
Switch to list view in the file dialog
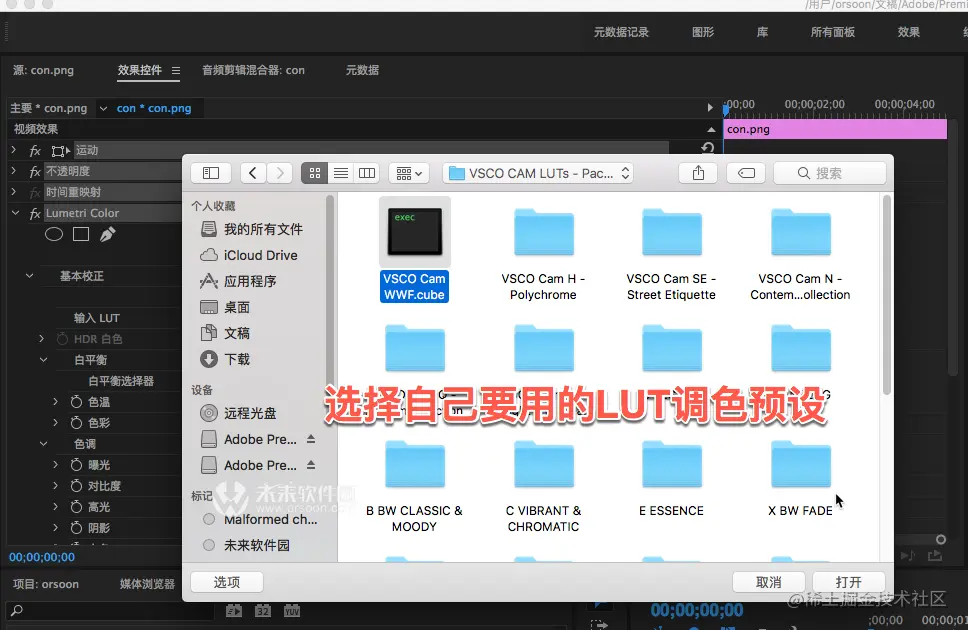point(340,172)
